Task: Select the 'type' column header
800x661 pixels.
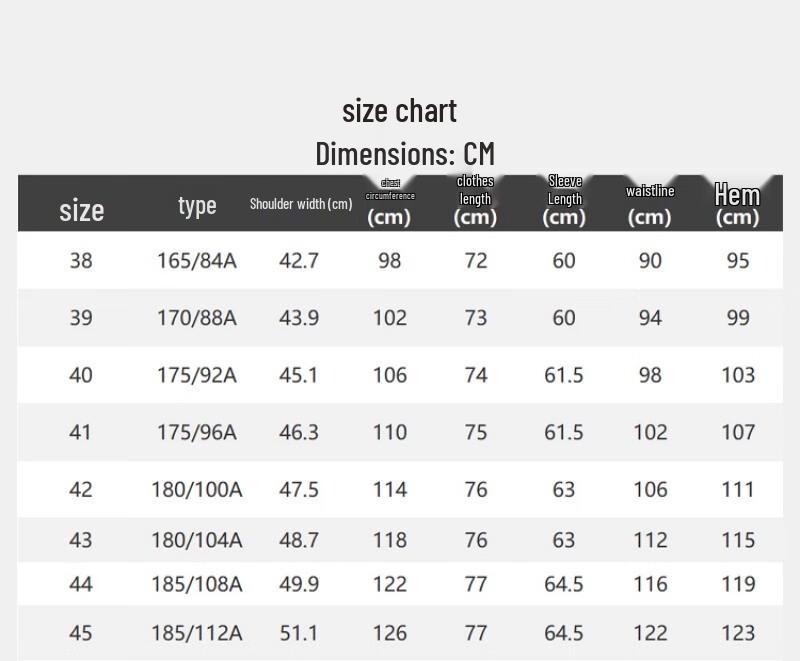Action: click(x=197, y=205)
